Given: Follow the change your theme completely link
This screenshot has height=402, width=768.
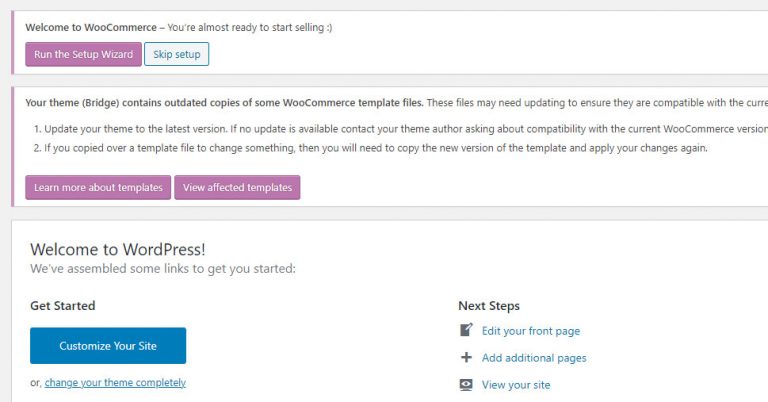Looking at the screenshot, I should point(115,383).
